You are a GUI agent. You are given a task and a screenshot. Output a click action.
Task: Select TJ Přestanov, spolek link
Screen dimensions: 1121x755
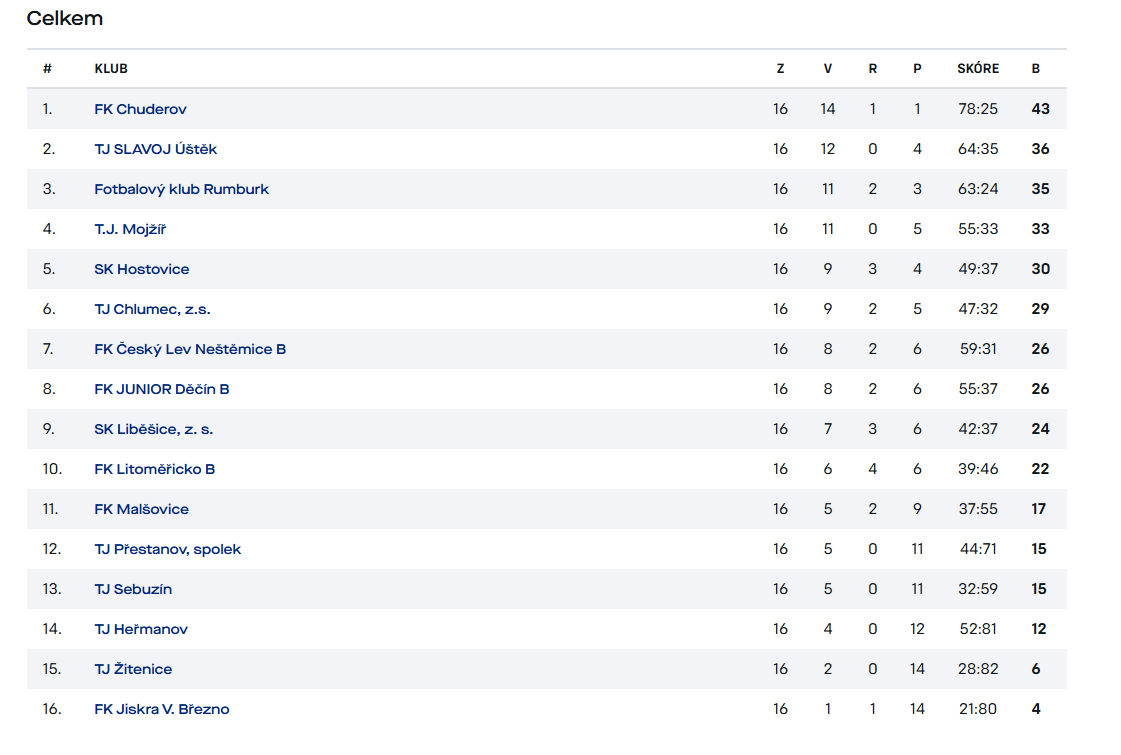(167, 549)
